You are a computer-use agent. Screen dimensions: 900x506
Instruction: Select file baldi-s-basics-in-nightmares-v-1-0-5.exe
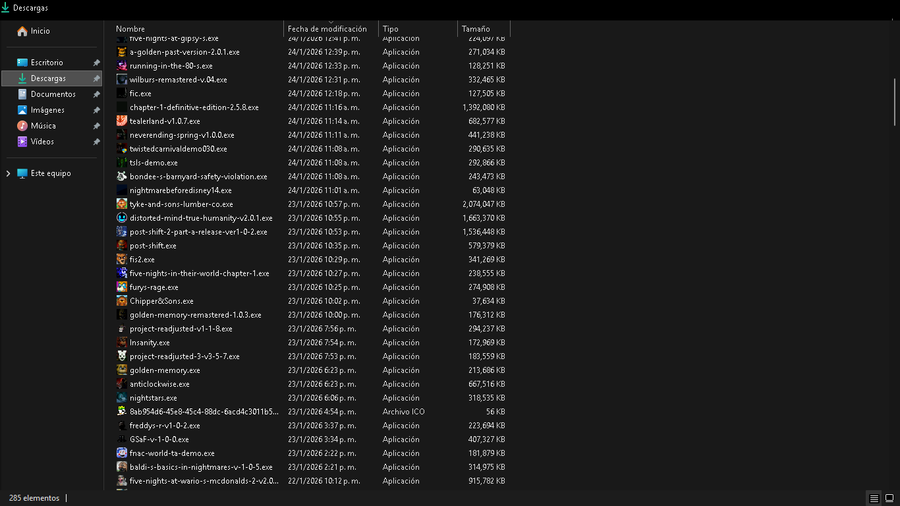tap(201, 467)
